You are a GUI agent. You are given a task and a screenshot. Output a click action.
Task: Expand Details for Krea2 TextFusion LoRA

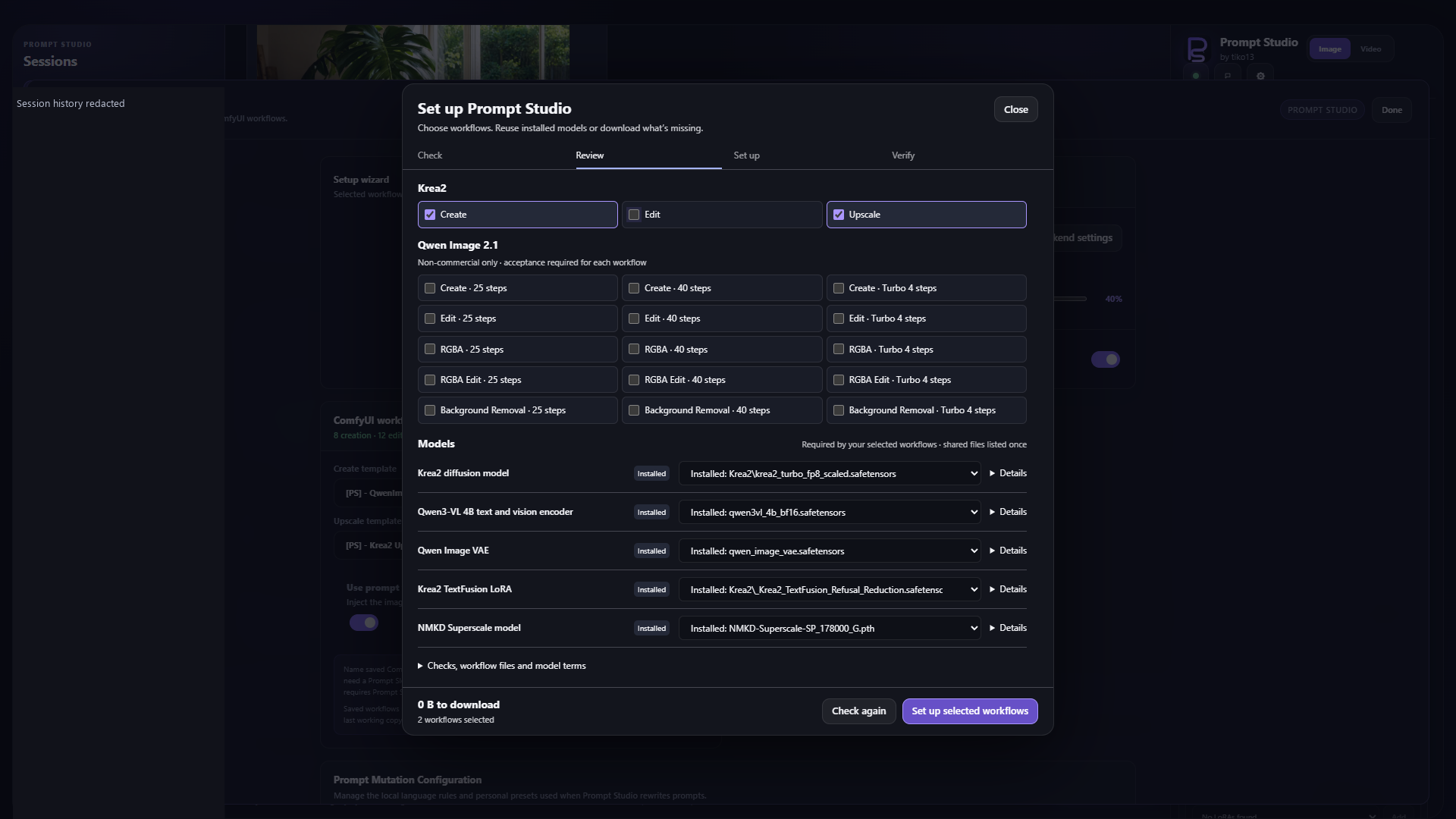(1008, 589)
